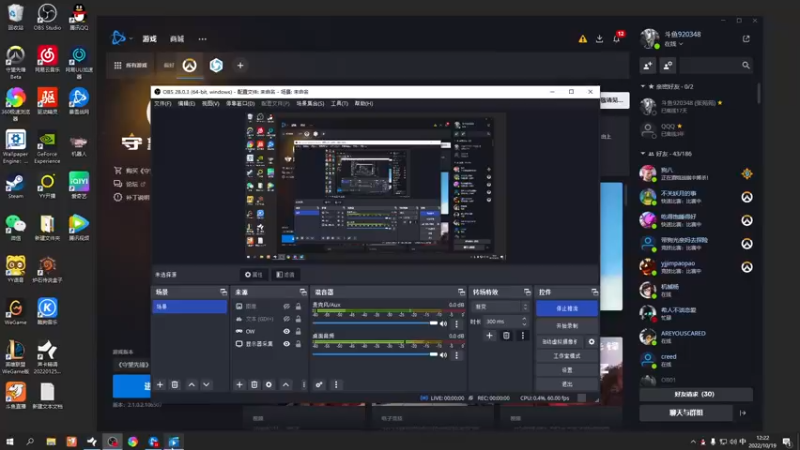Open OBS 设置 settings button
This screenshot has height=450, width=800.
tap(567, 370)
